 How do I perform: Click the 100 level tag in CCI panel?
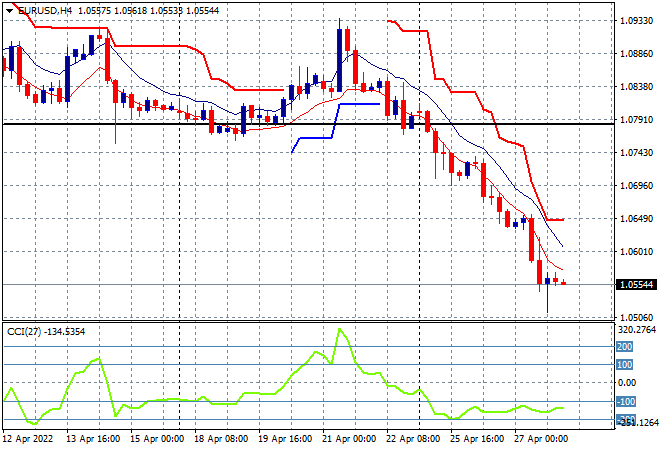pos(625,364)
